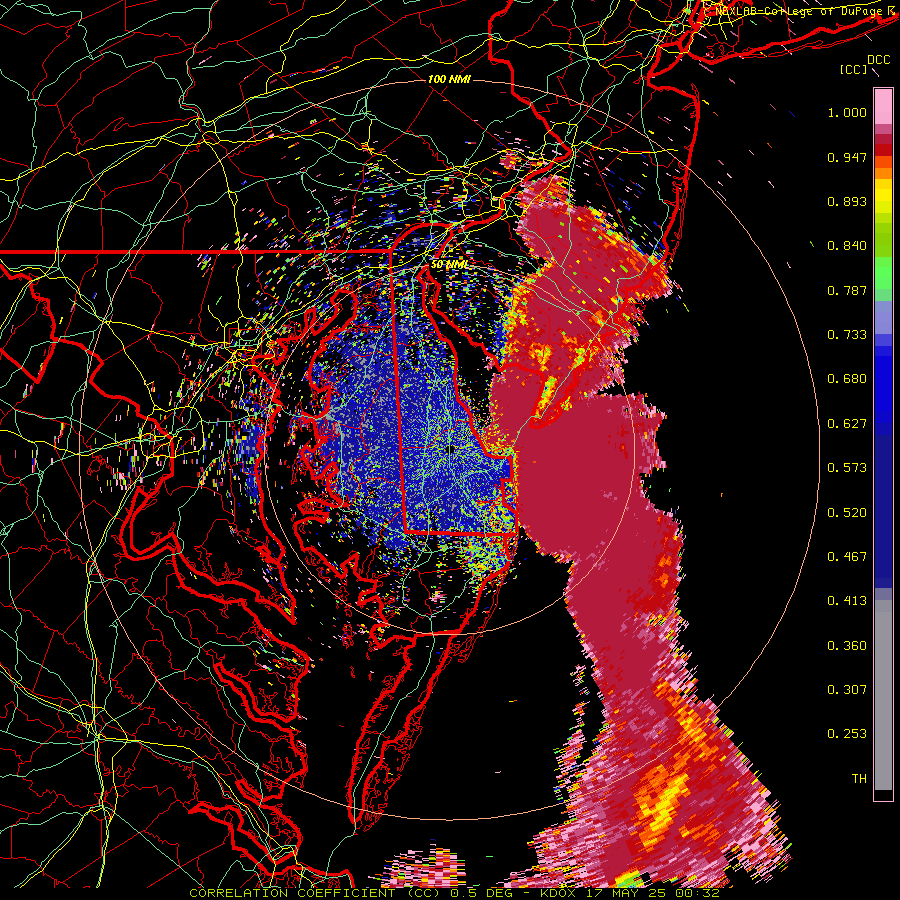Click the 0.787 legend value
This screenshot has width=900, height=900.
[847, 290]
